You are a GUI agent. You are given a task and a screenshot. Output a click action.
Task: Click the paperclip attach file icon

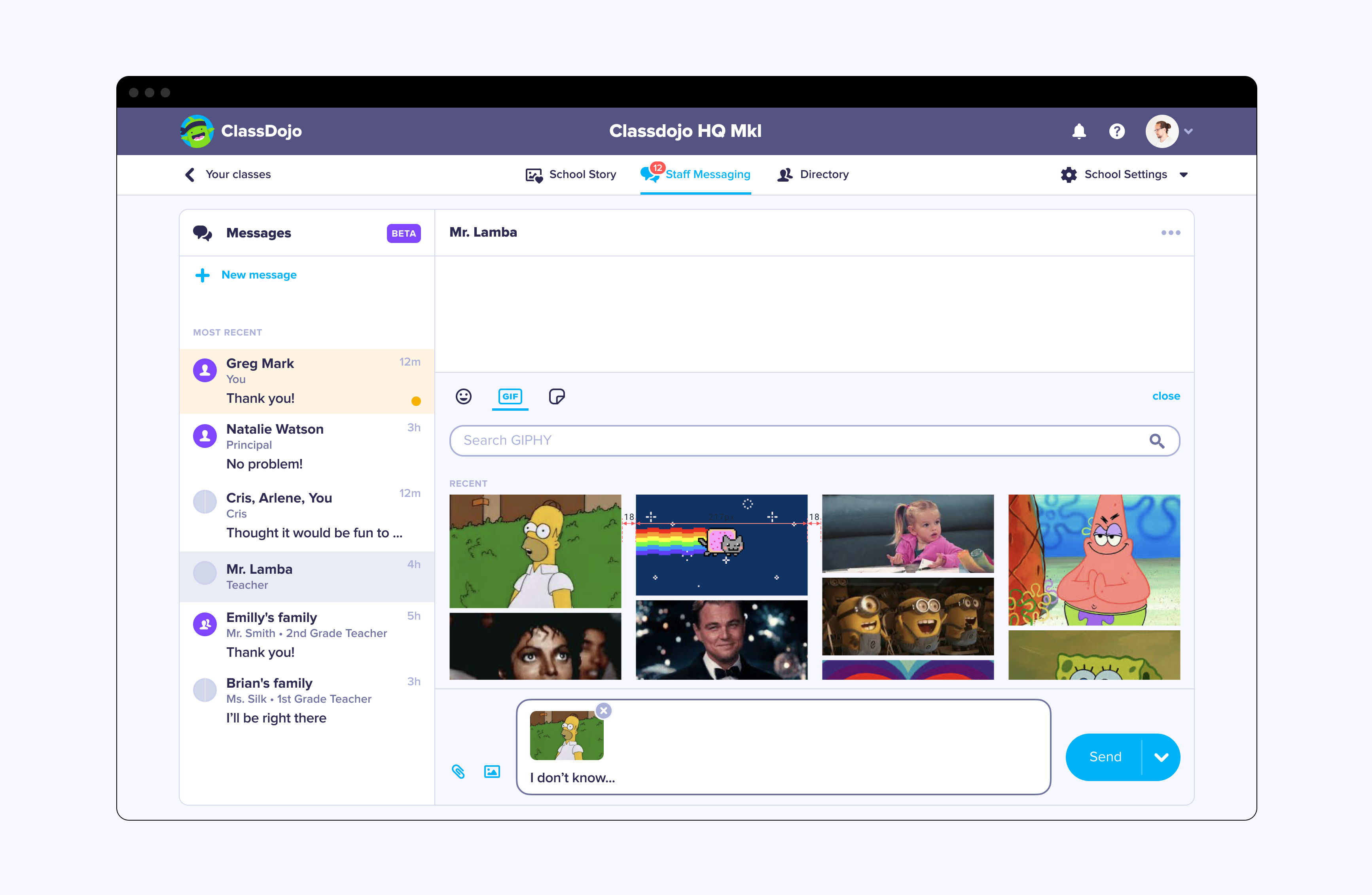click(458, 772)
